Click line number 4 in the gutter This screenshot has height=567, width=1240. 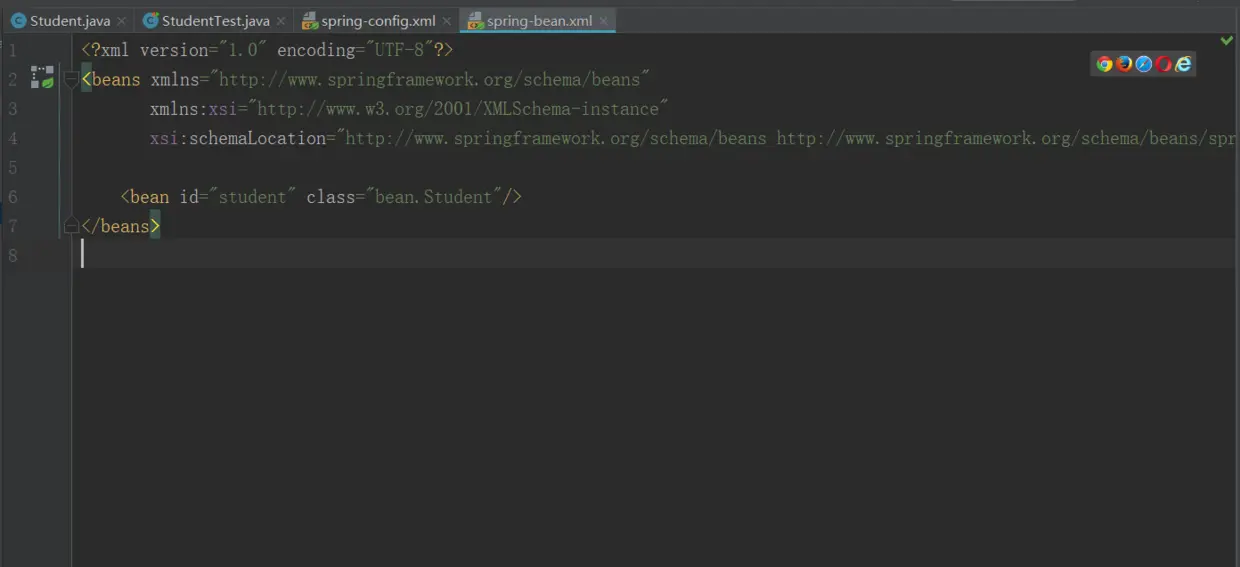coord(12,138)
